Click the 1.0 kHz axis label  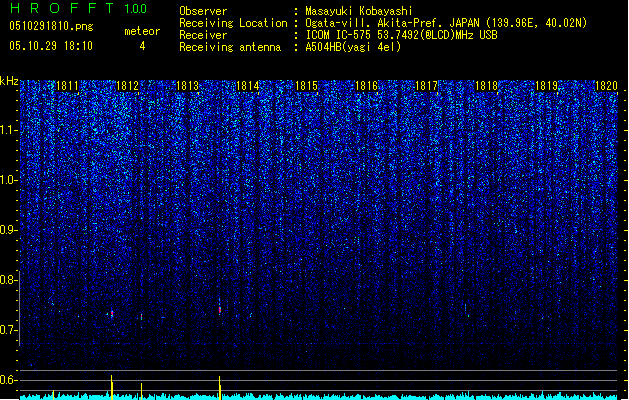click(x=8, y=180)
